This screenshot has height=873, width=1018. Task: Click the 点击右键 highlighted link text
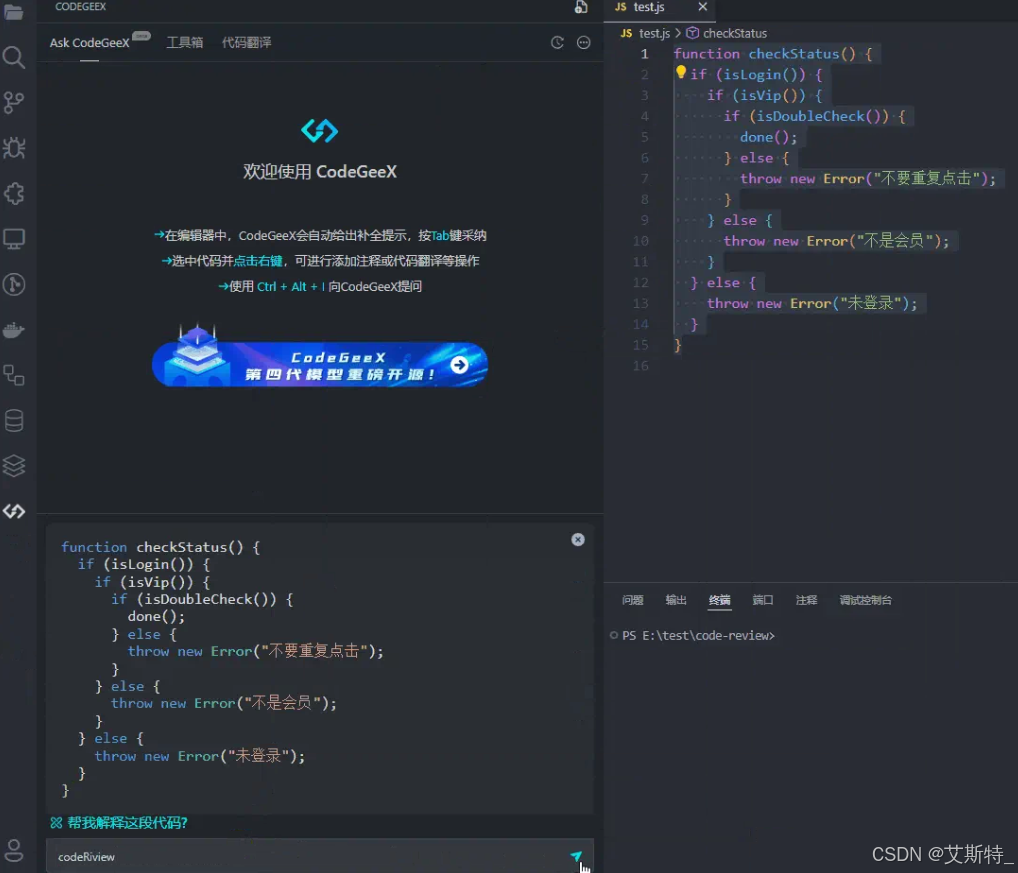[x=258, y=261]
